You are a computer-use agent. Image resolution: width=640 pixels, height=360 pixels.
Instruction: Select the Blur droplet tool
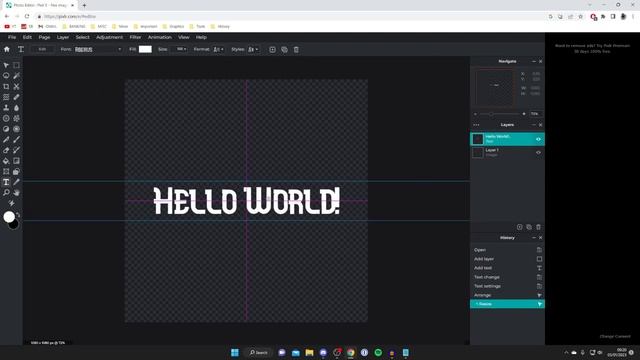16,108
